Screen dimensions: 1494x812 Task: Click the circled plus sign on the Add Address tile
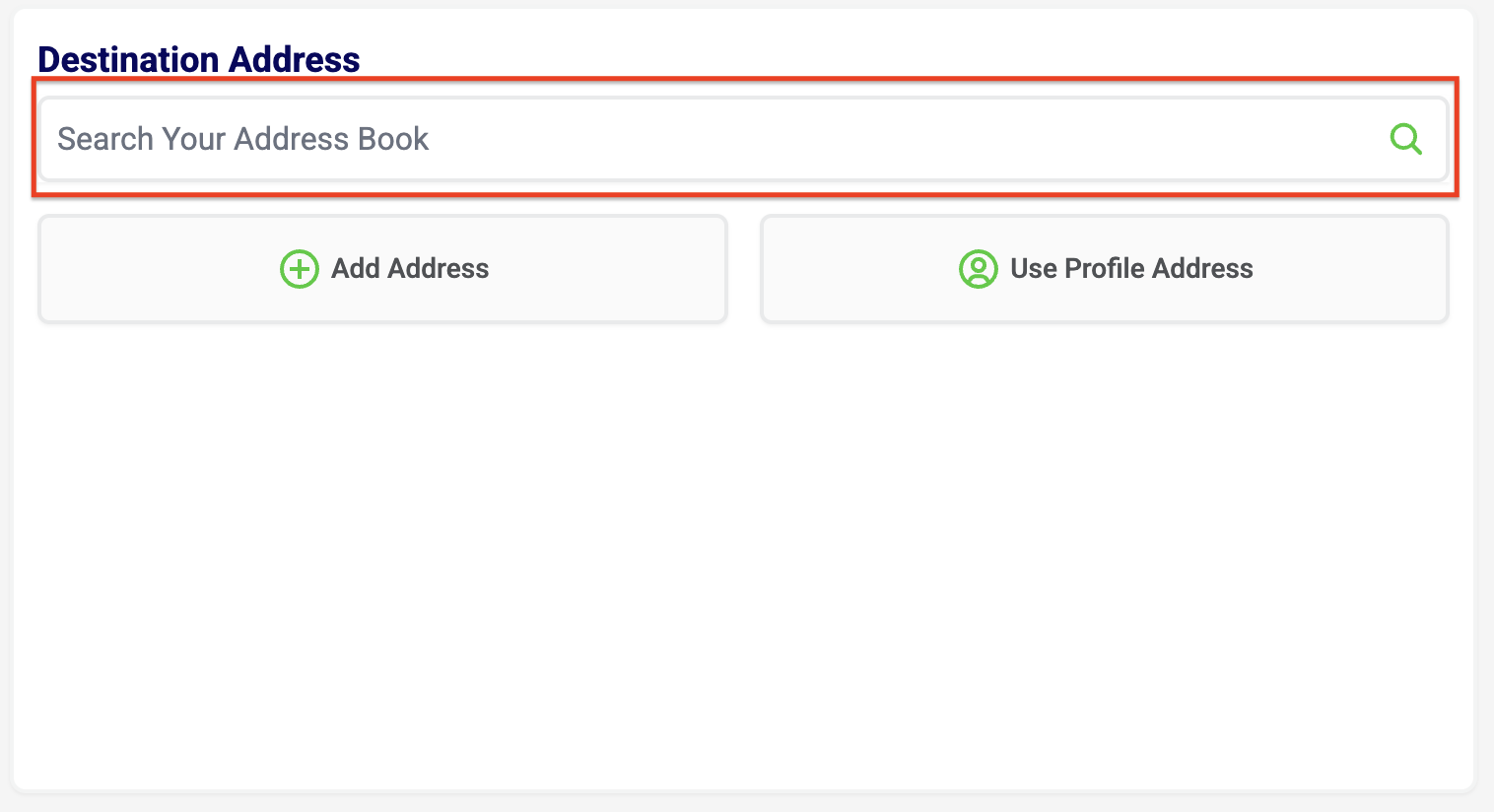[299, 268]
